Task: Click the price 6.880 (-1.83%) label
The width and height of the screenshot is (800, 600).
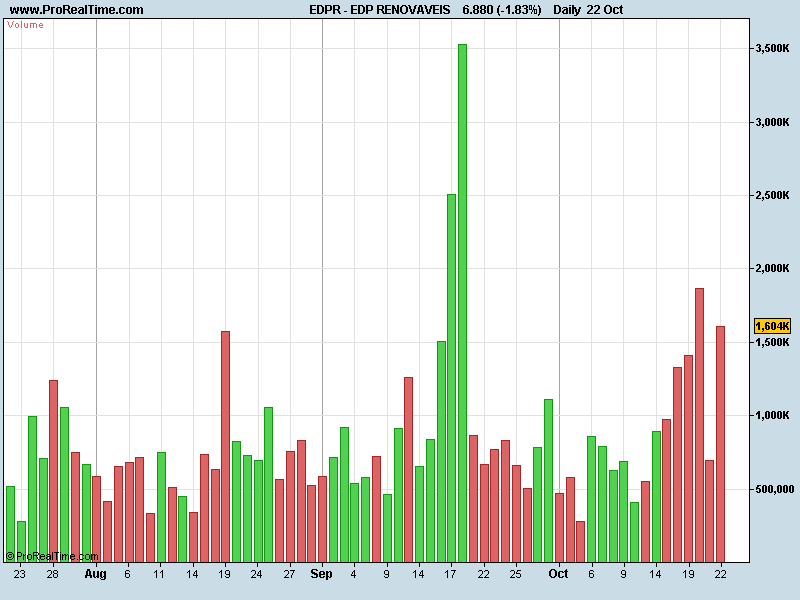Action: point(502,10)
